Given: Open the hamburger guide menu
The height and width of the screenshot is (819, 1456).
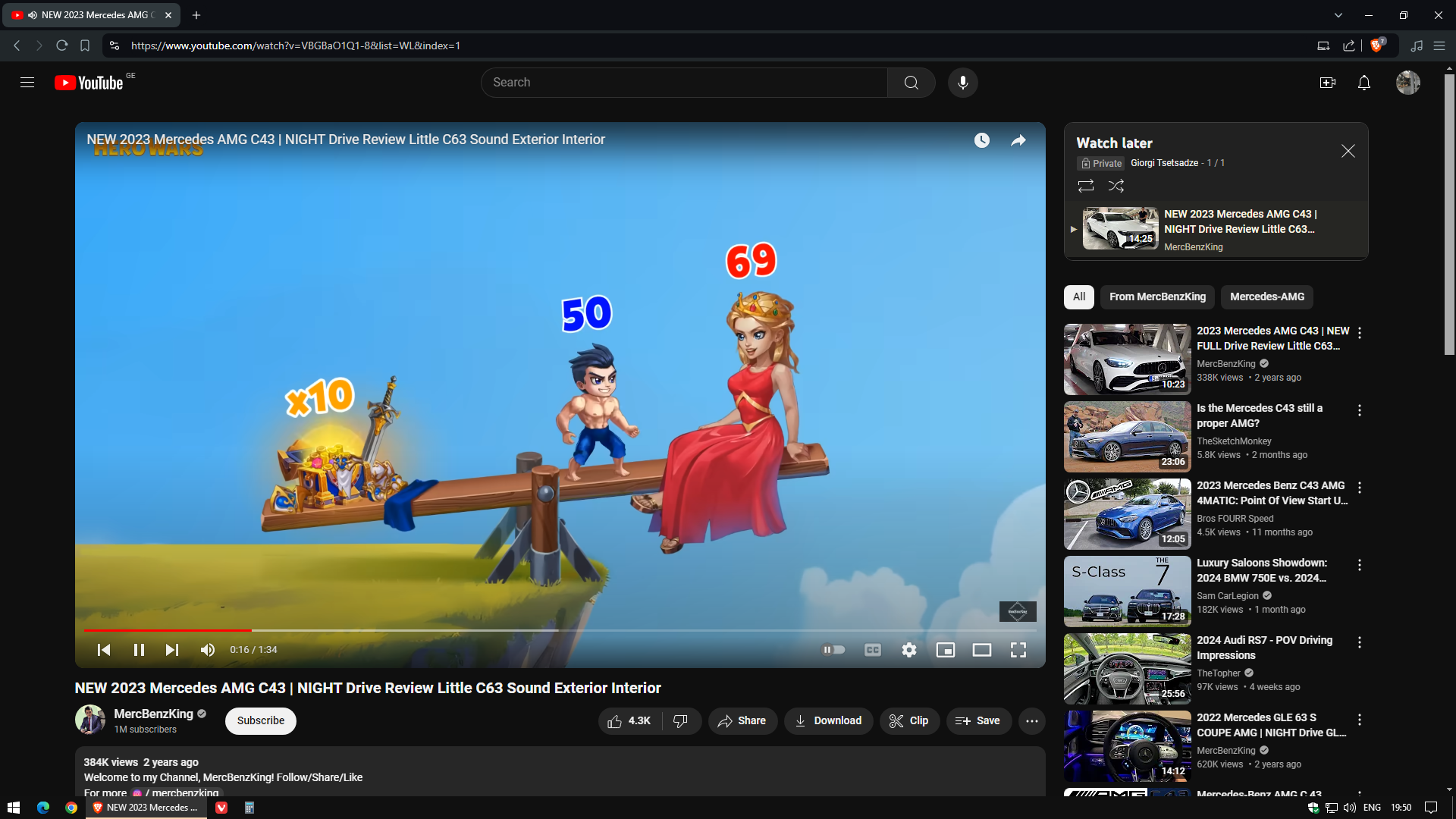Looking at the screenshot, I should (x=27, y=83).
